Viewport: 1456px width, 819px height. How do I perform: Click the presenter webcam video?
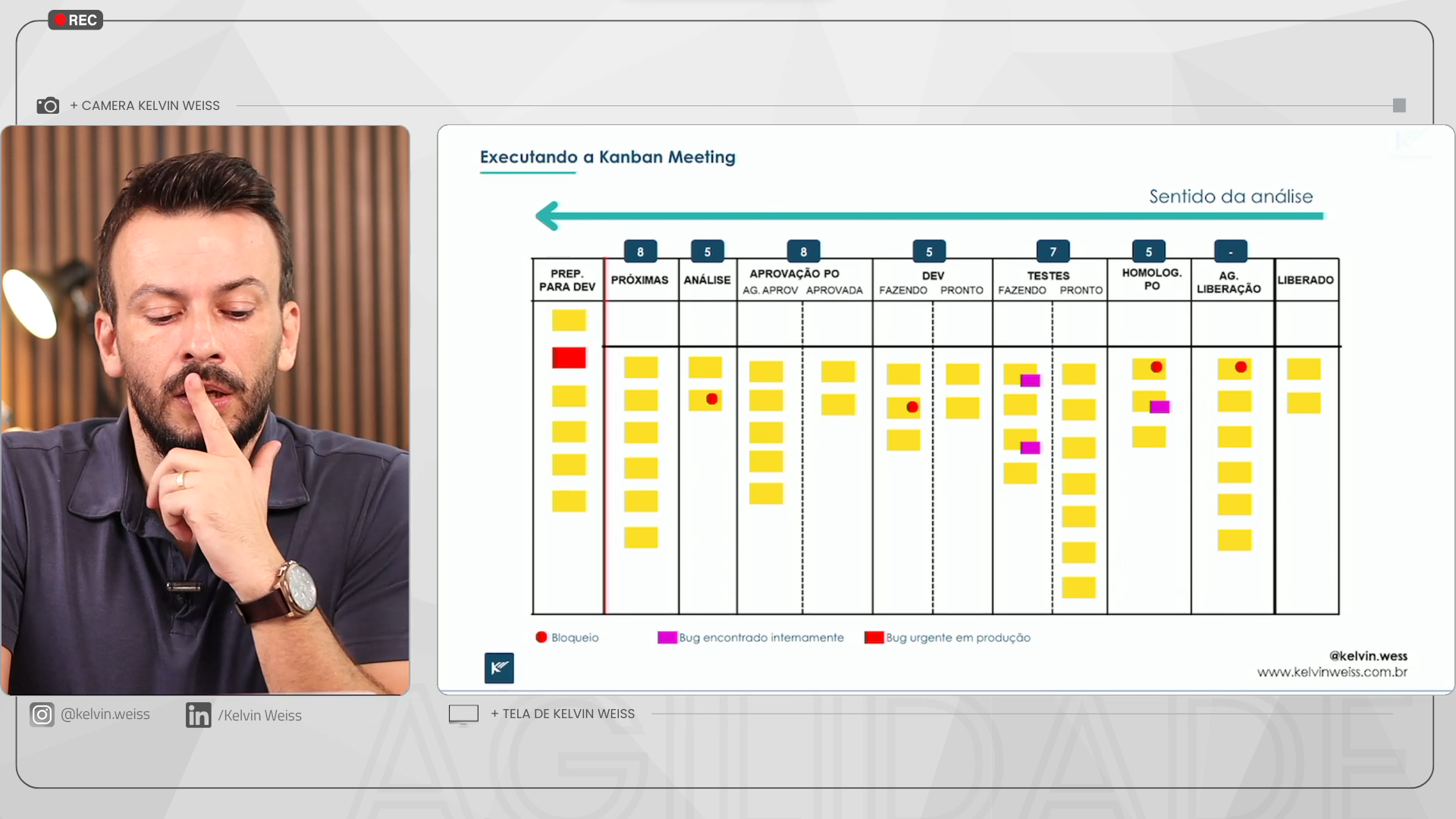pyautogui.click(x=206, y=410)
